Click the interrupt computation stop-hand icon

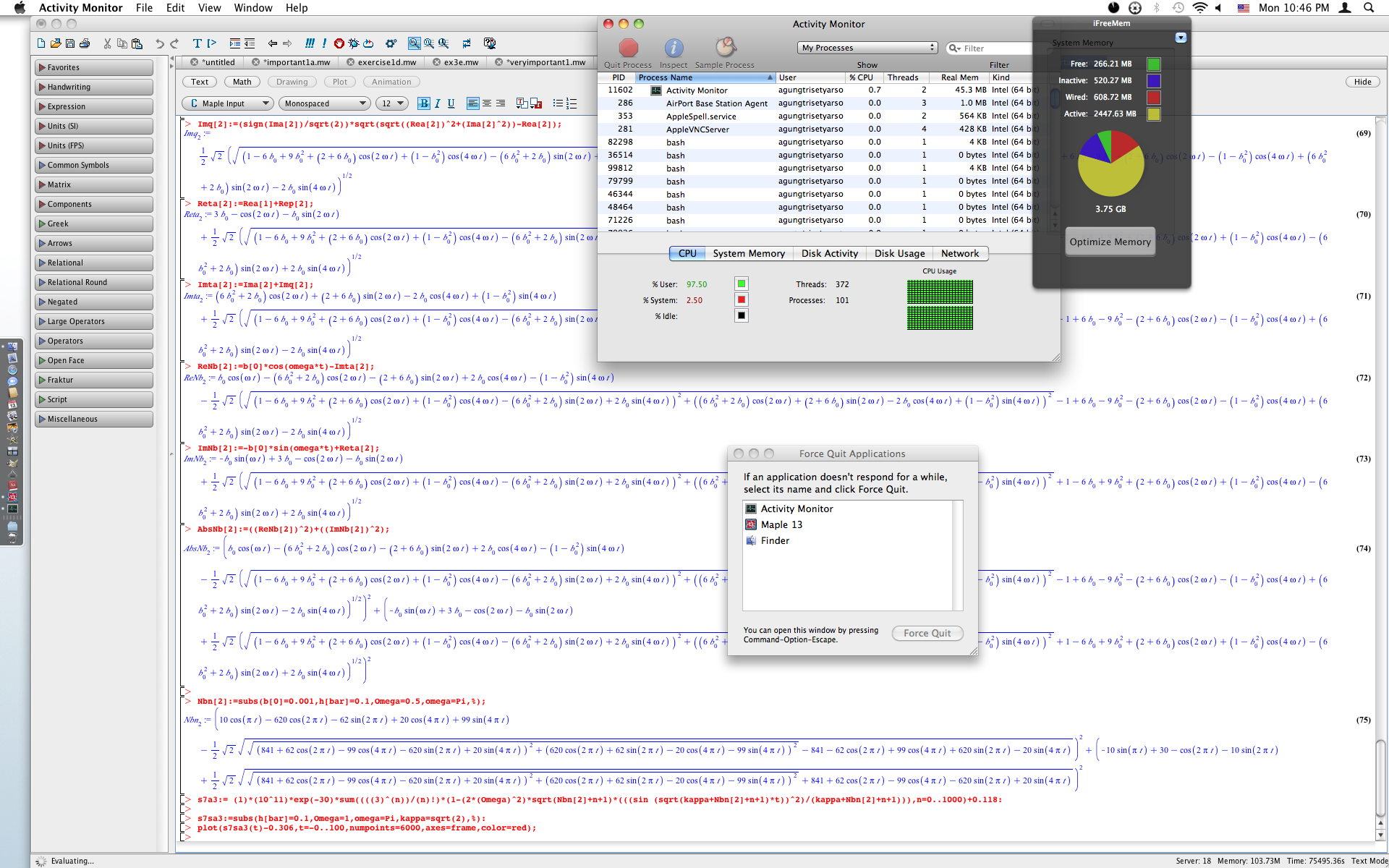(339, 43)
